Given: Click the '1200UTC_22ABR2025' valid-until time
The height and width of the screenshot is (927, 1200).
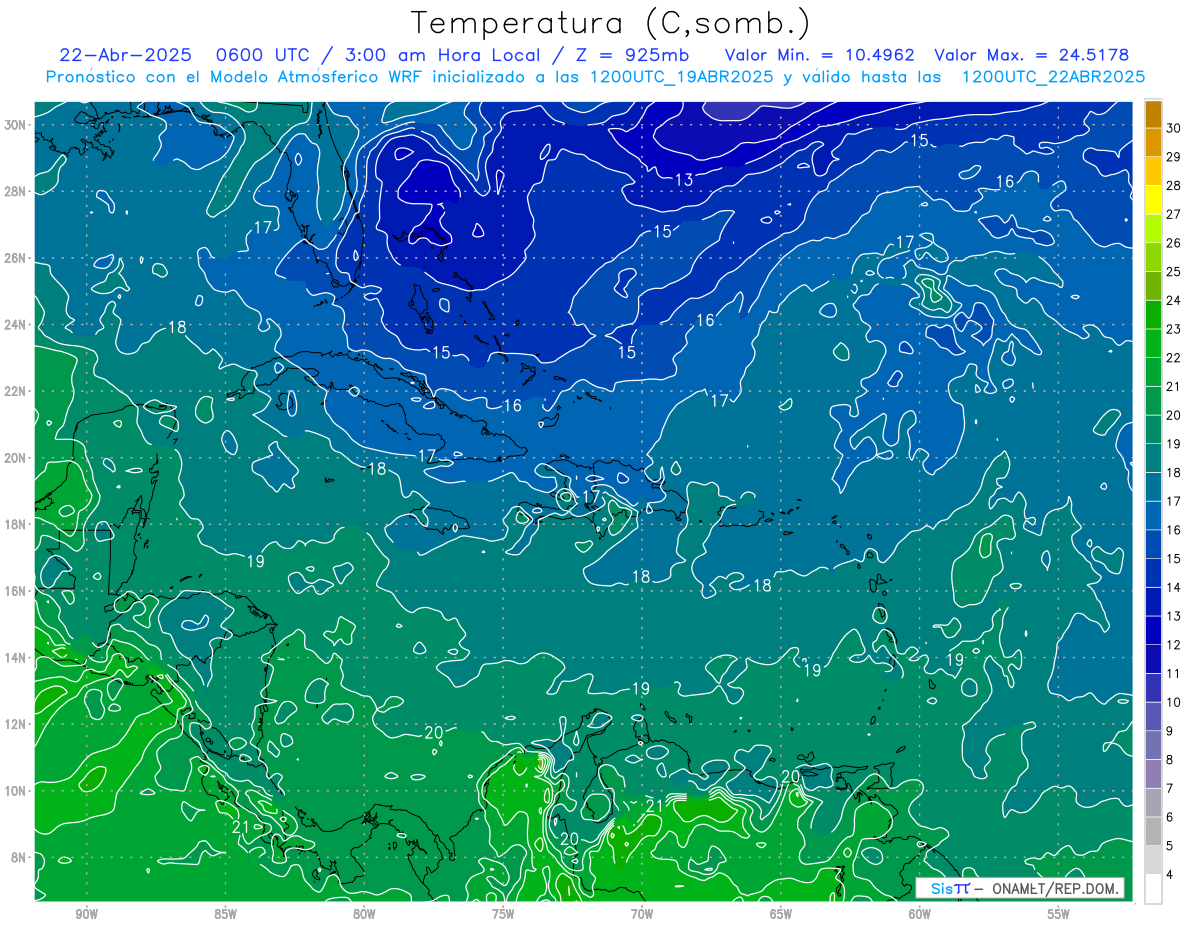Looking at the screenshot, I should pyautogui.click(x=1053, y=76).
